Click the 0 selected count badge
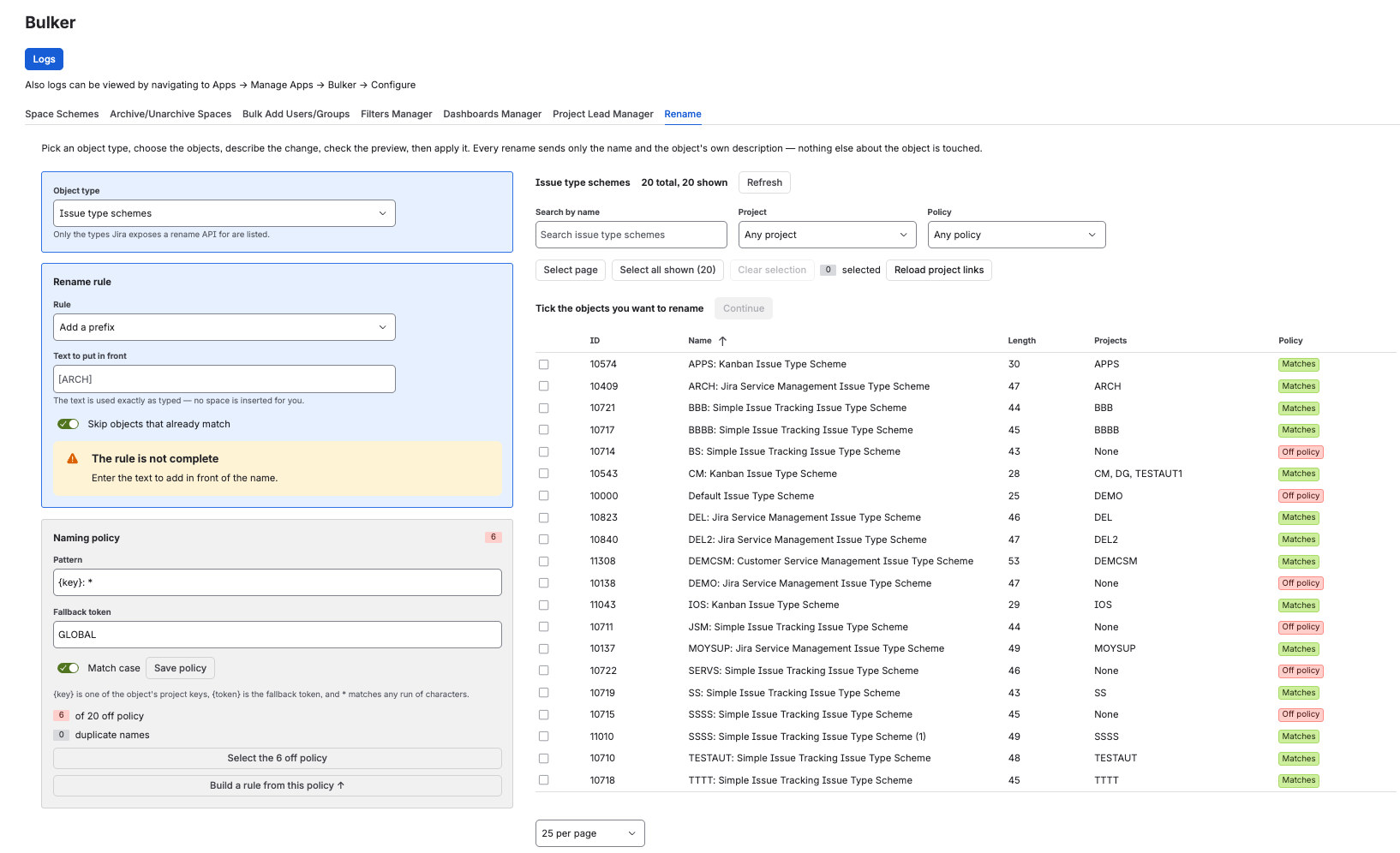 (x=828, y=270)
